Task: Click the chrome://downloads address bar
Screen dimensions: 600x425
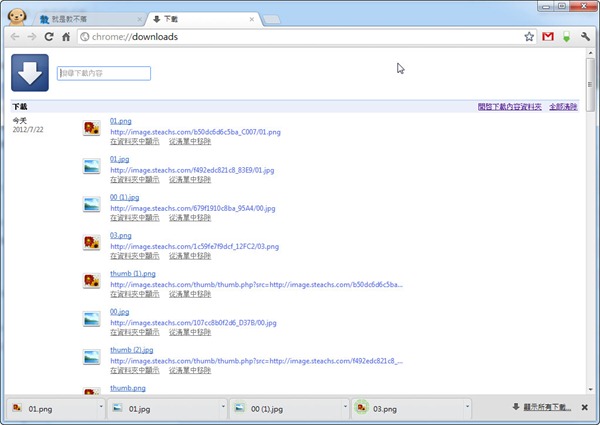Action: click(x=300, y=37)
